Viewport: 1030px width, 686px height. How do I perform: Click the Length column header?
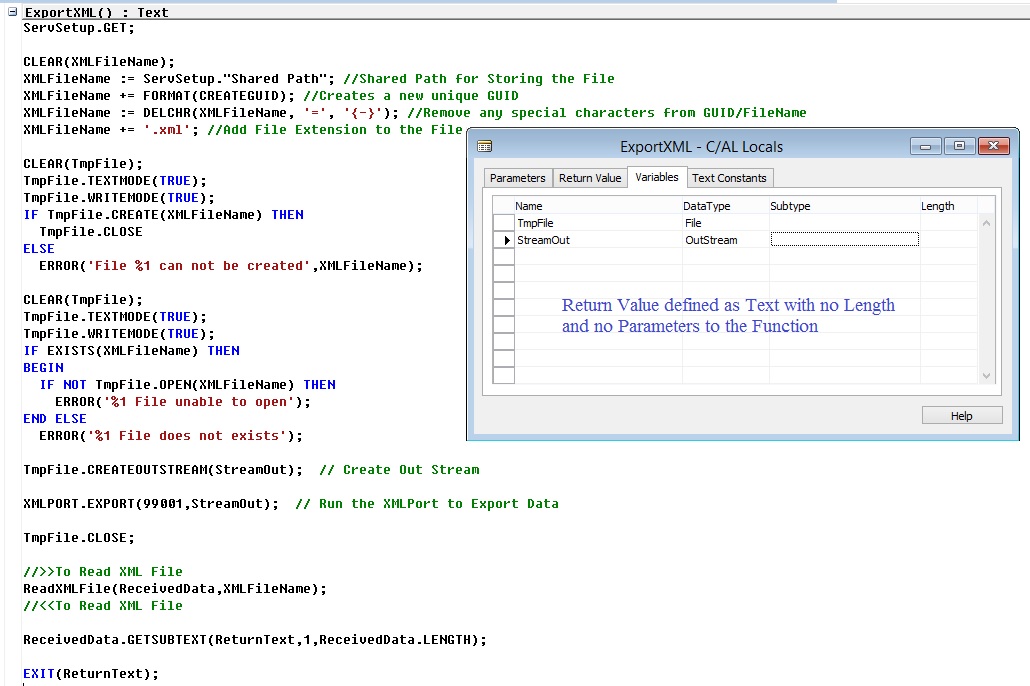(x=938, y=205)
